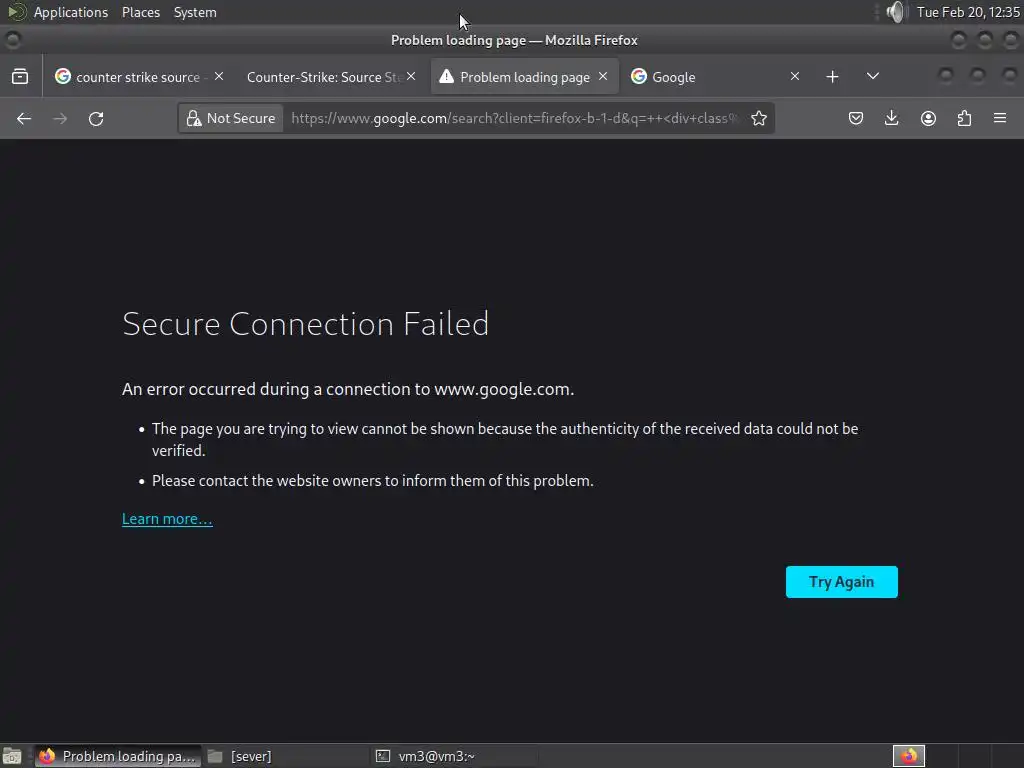Open the Firefox account menu
Viewport: 1024px width, 768px height.
(x=928, y=119)
